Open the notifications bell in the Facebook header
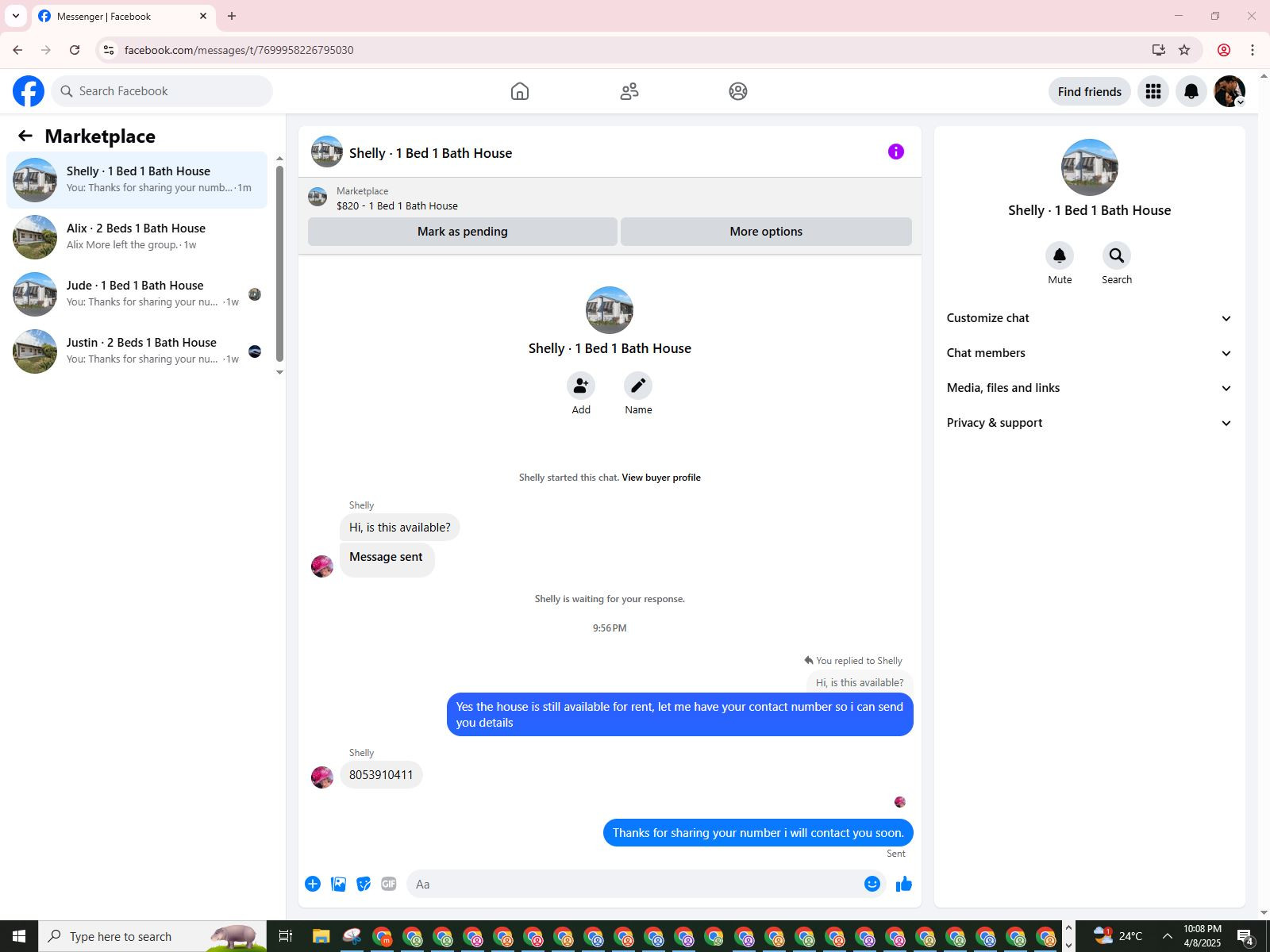Screen dimensions: 1270x952 [x=1191, y=91]
